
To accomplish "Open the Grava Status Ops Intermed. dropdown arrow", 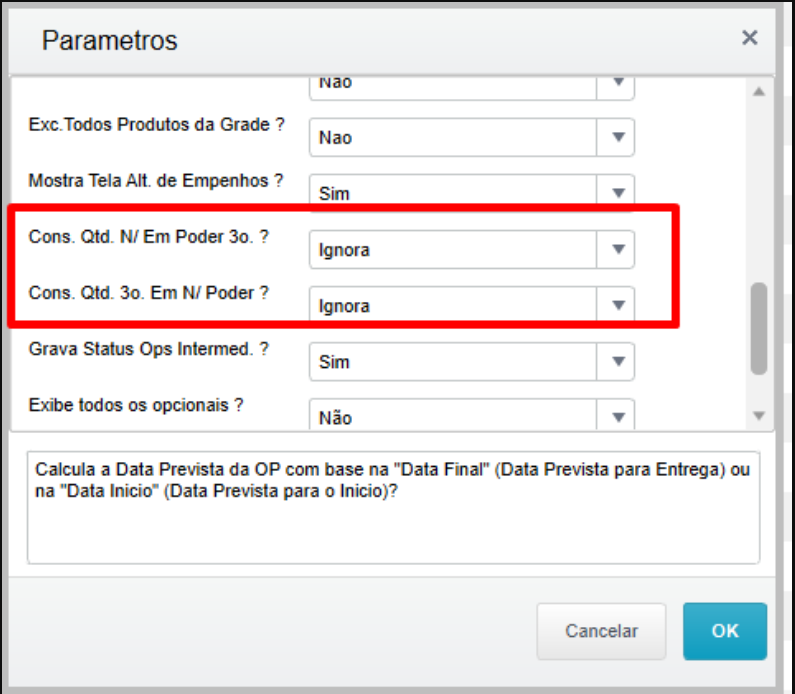I will 616,361.
